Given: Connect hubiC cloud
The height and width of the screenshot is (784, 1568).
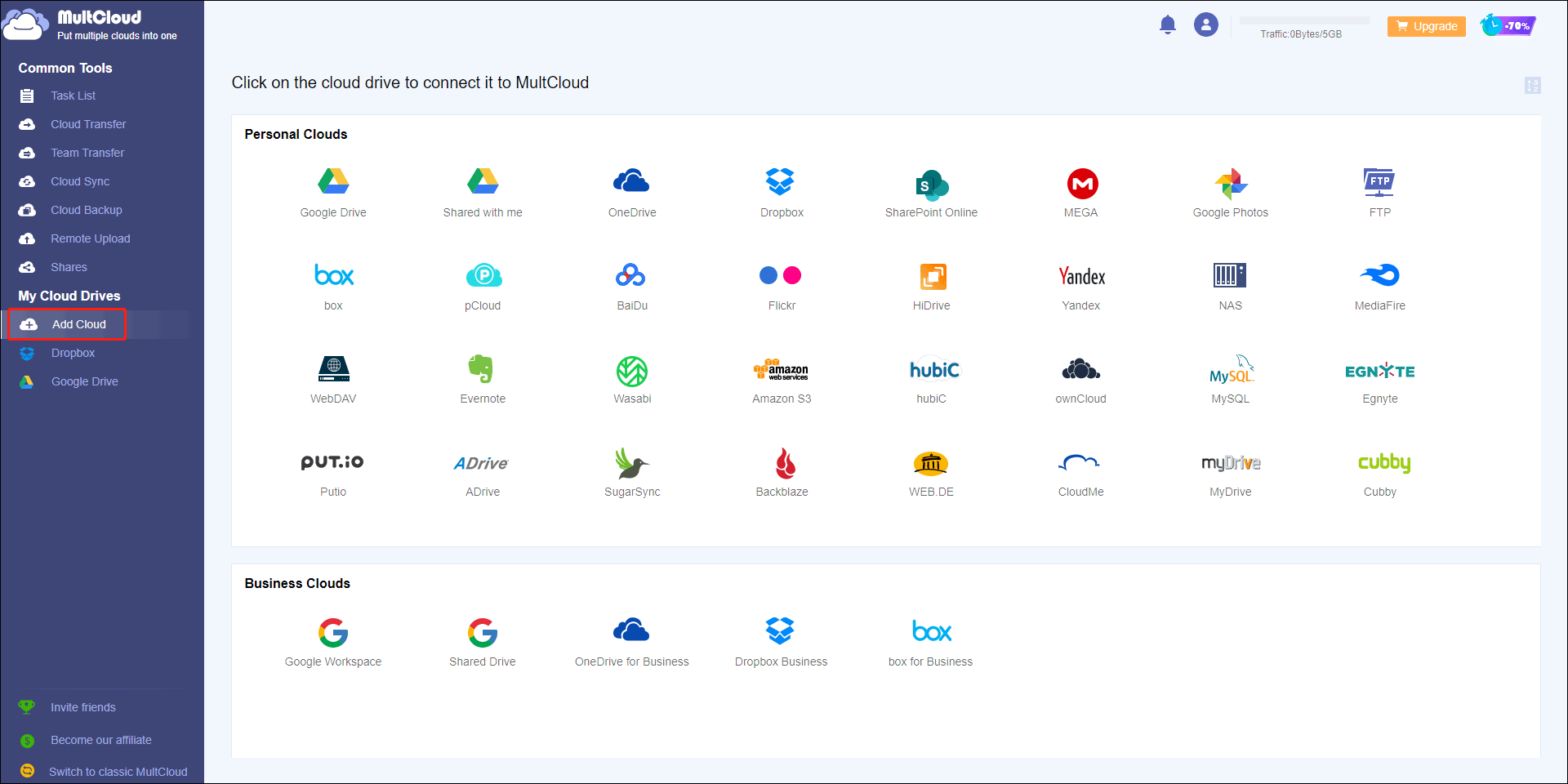Looking at the screenshot, I should pos(934,370).
